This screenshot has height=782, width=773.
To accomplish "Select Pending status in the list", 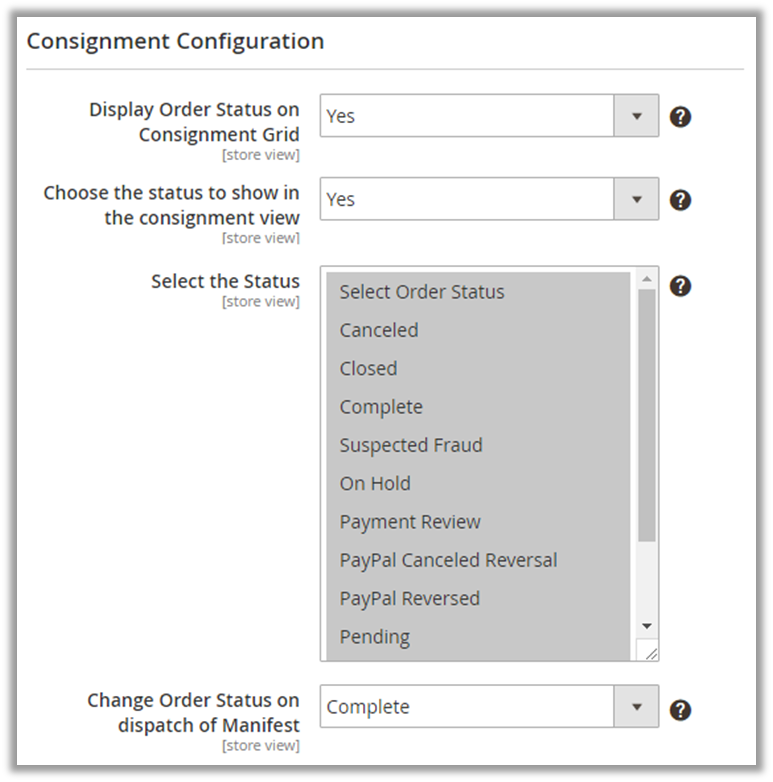I will pyautogui.click(x=375, y=637).
